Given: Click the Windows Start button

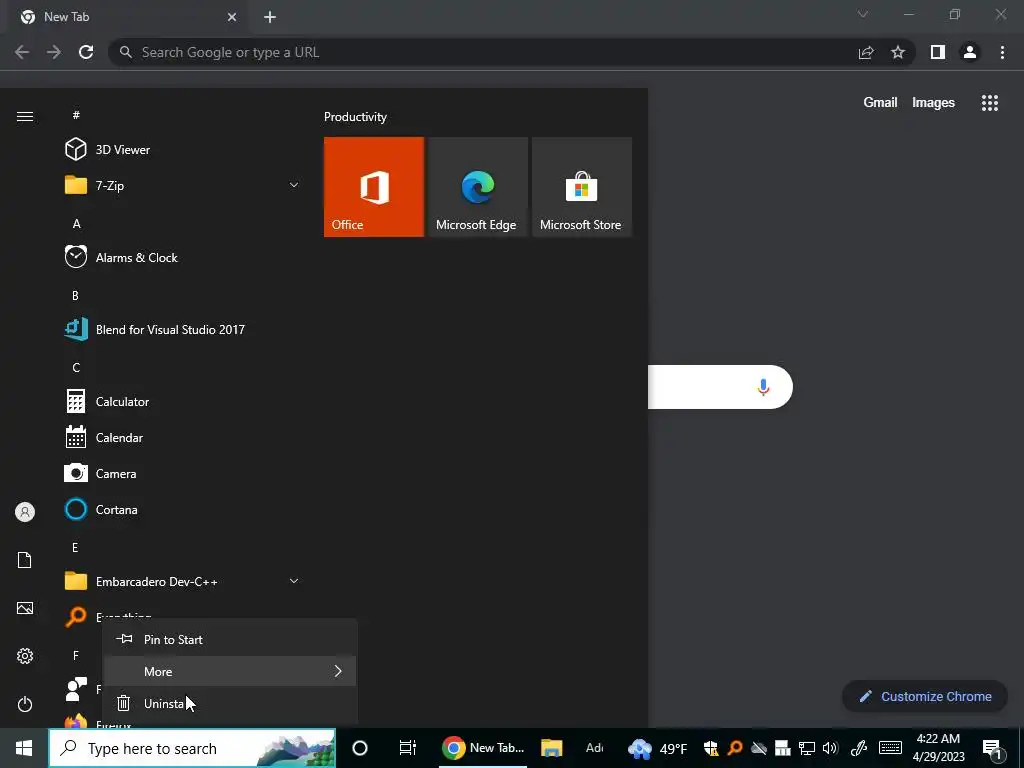Looking at the screenshot, I should click(x=24, y=748).
